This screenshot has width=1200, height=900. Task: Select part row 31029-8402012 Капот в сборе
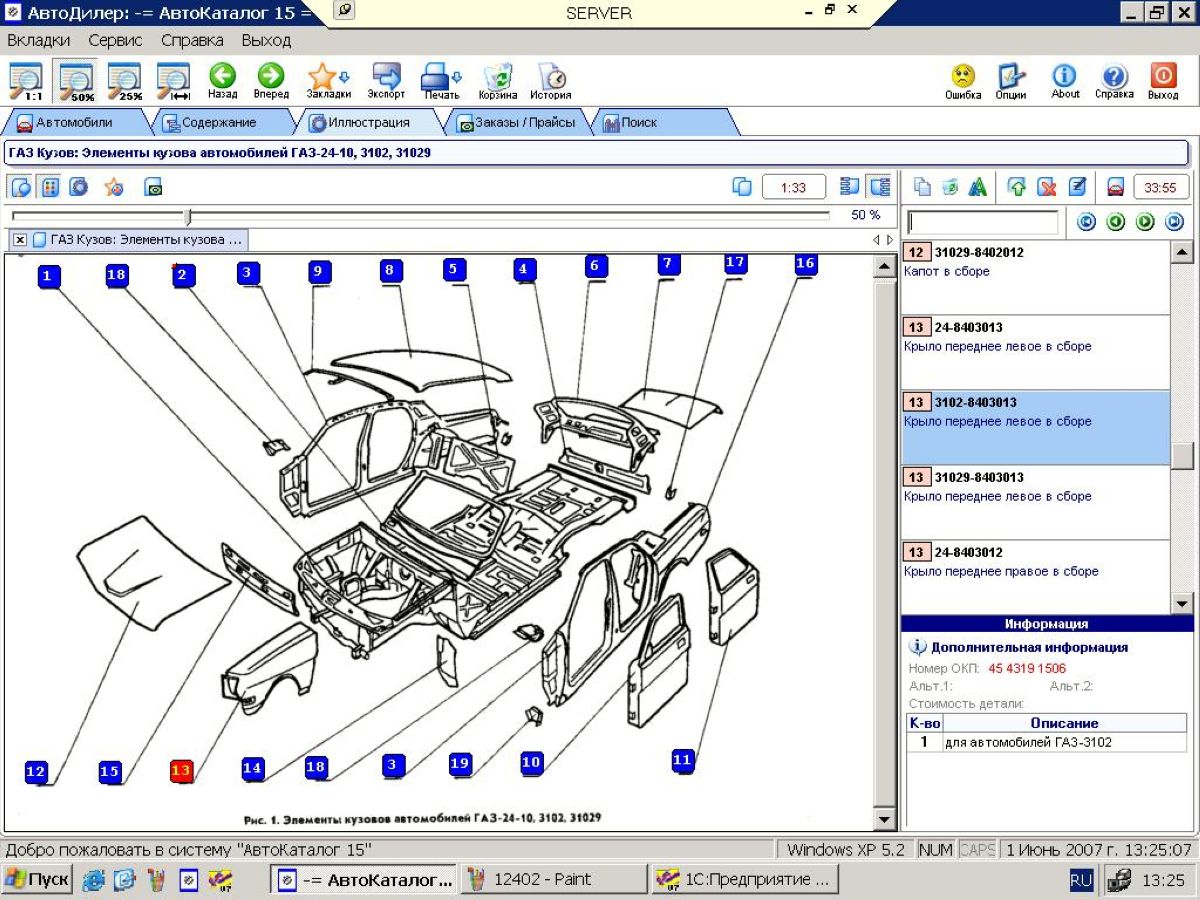[x=1036, y=277]
